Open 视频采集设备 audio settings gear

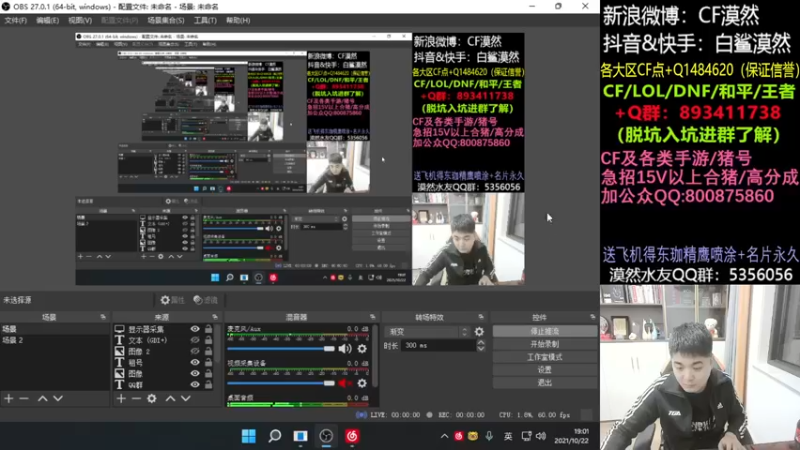point(362,383)
